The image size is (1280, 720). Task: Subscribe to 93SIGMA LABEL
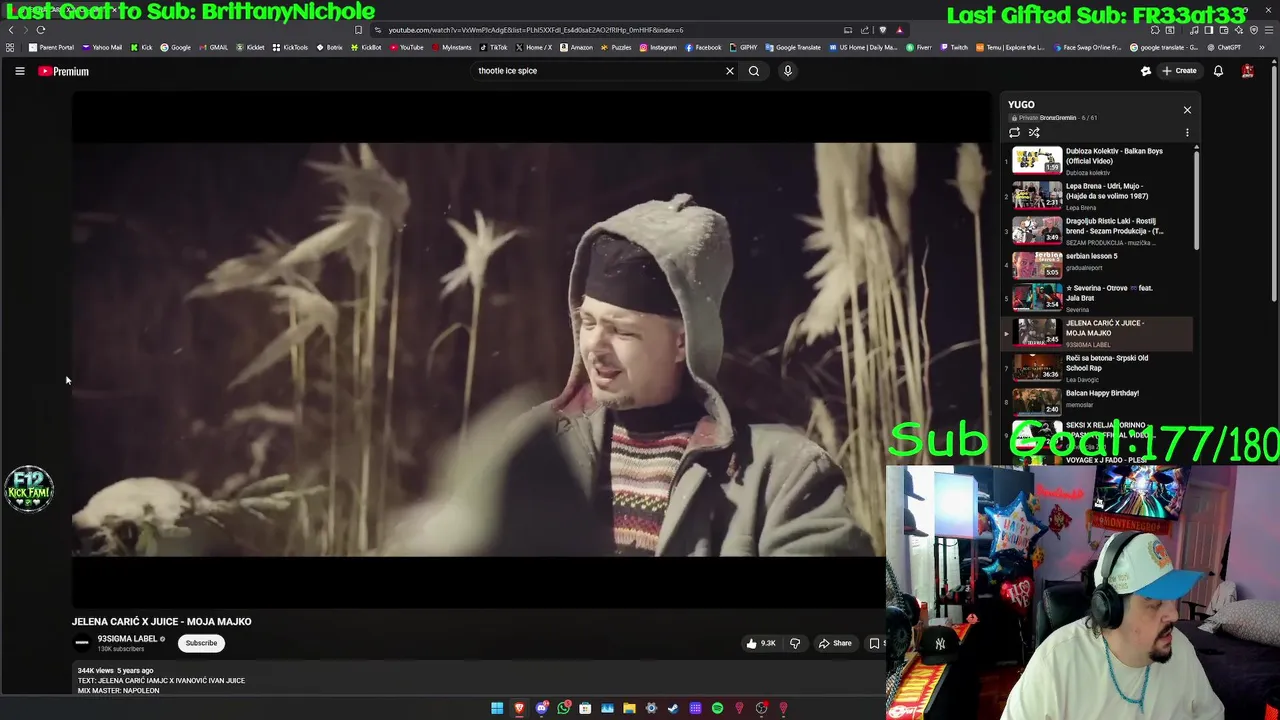click(x=201, y=643)
